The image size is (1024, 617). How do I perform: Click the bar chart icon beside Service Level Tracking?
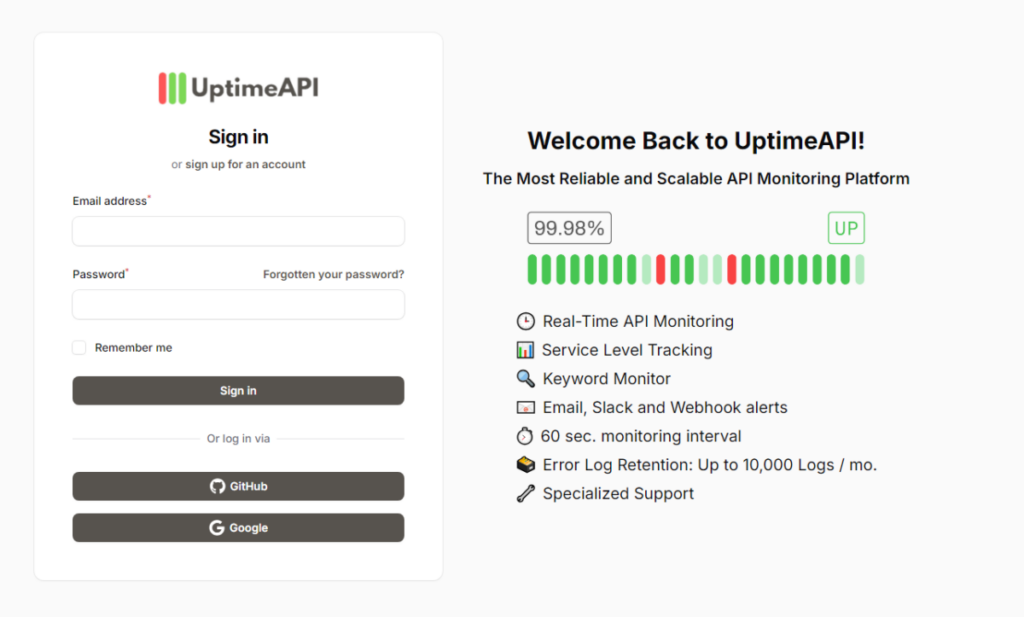pos(525,350)
